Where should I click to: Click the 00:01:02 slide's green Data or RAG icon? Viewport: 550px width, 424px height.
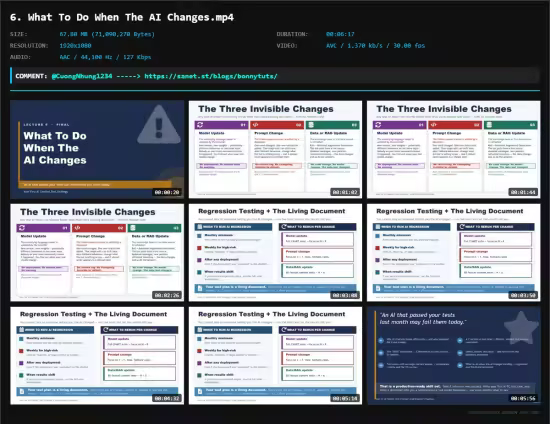click(311, 125)
